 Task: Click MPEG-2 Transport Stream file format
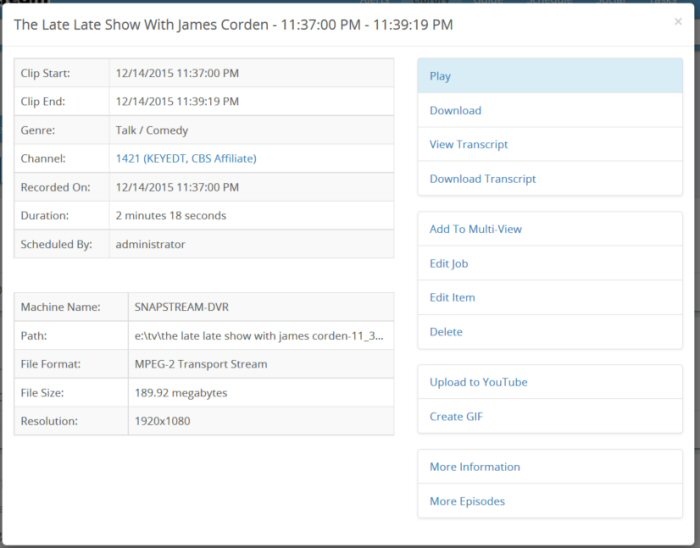(201, 364)
